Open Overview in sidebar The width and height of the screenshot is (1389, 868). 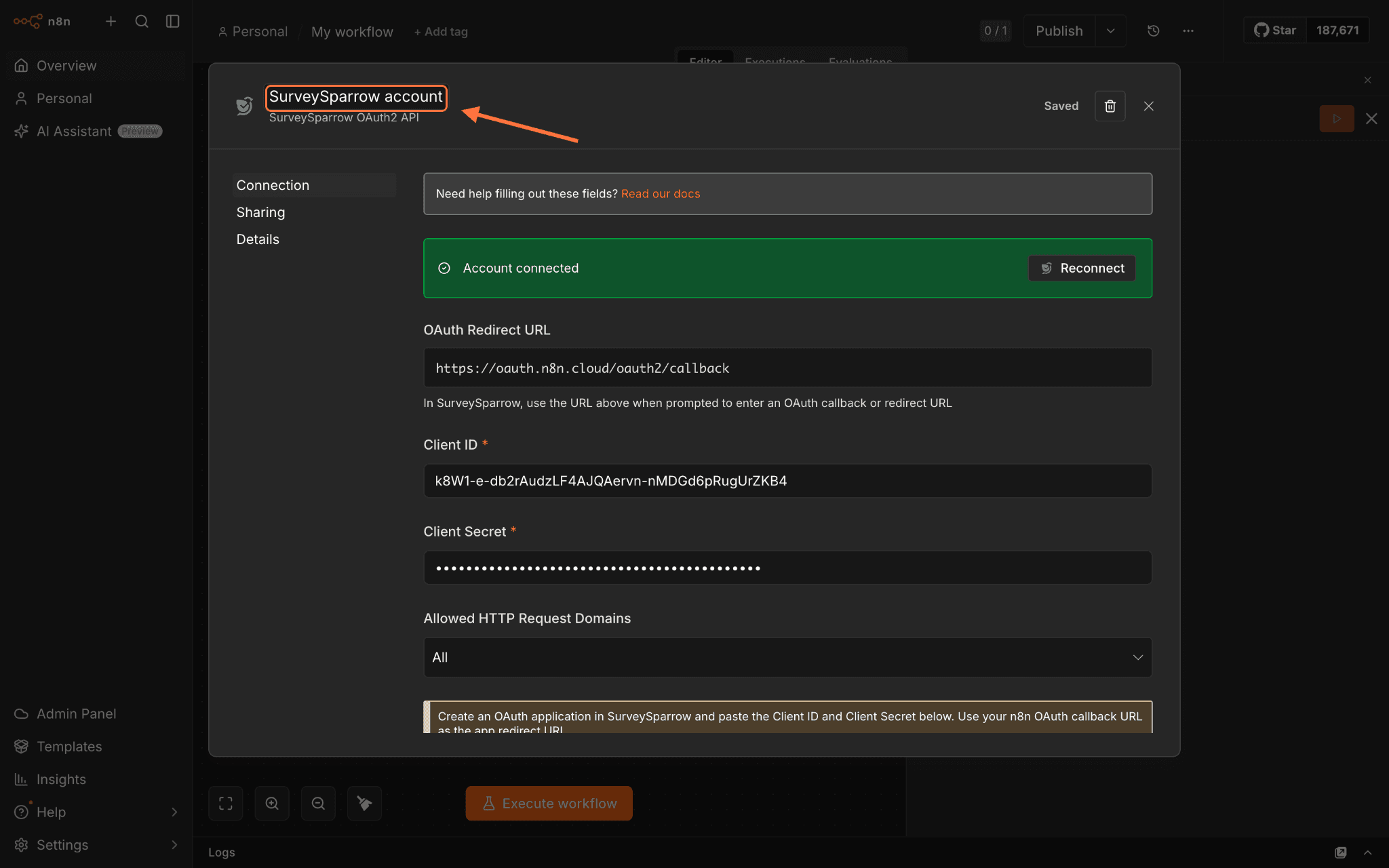coord(96,66)
